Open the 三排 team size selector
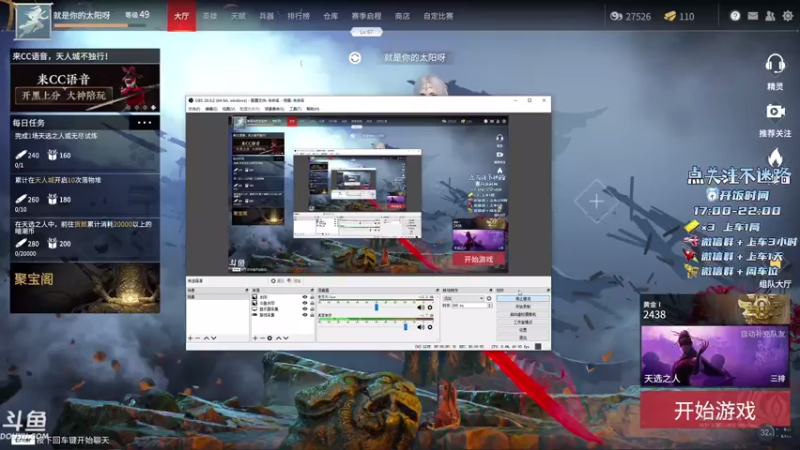Viewport: 800px width, 450px height. point(778,379)
